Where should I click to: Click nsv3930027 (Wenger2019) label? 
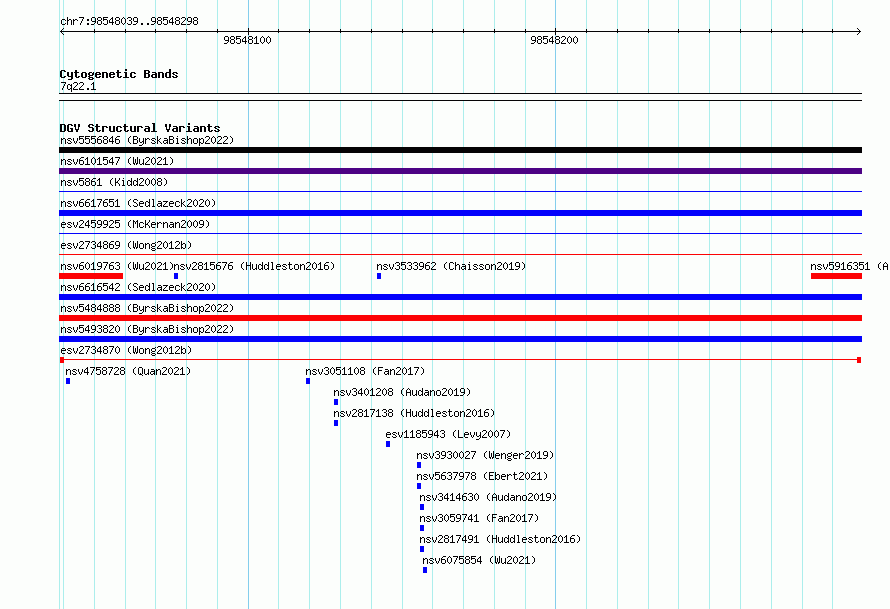485,455
